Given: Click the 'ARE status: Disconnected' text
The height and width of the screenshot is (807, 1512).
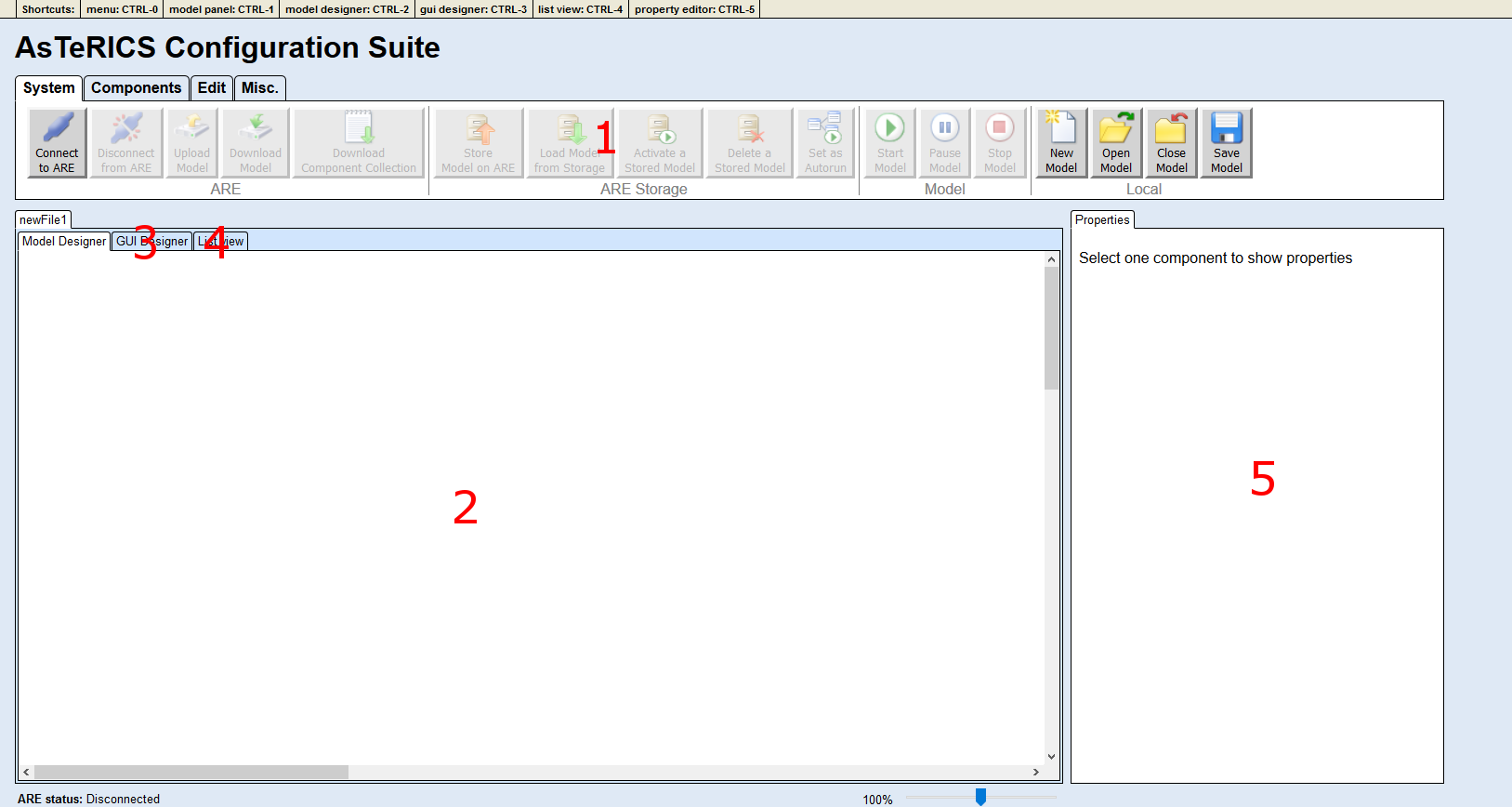Looking at the screenshot, I should (x=88, y=799).
